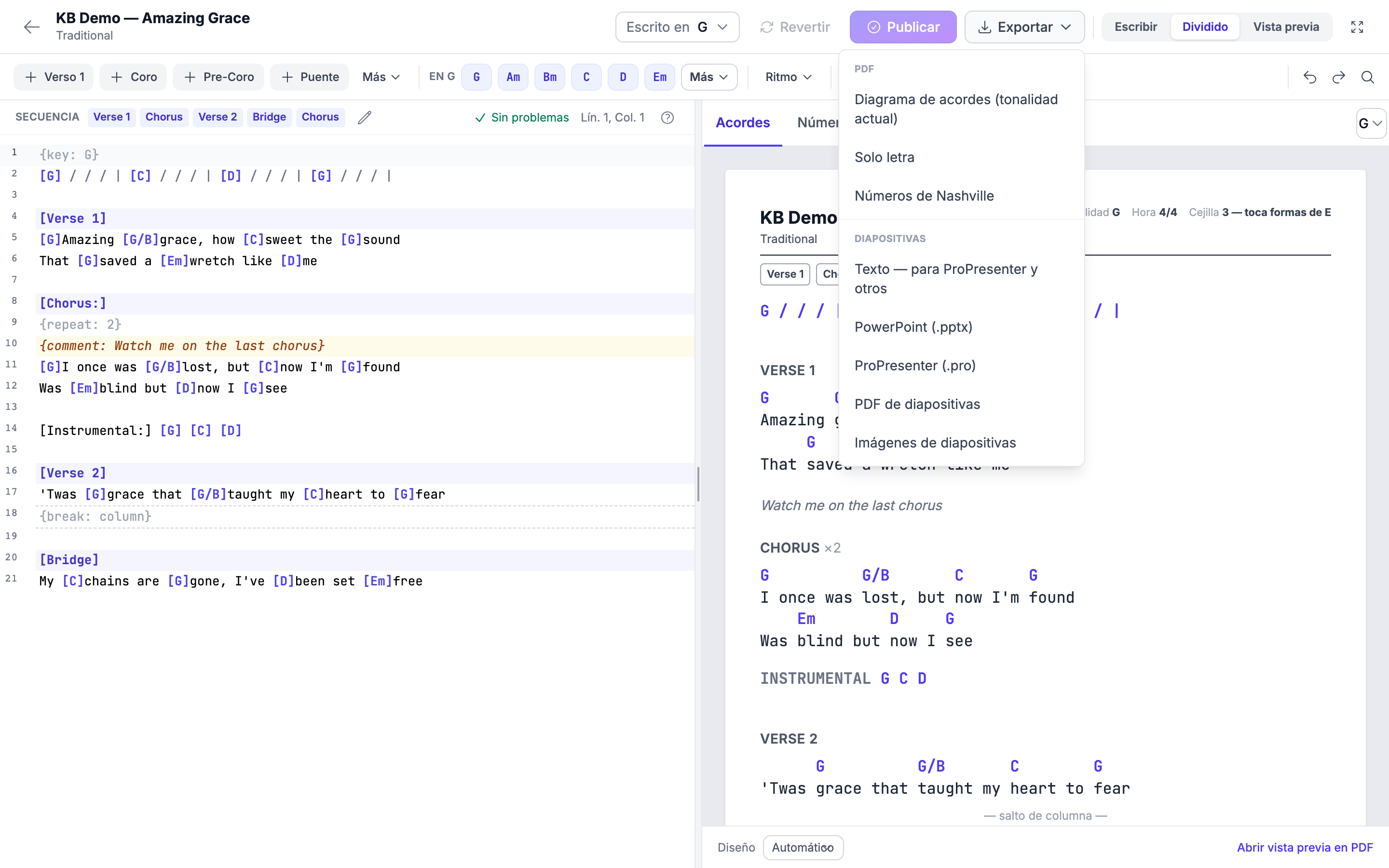Viewport: 1389px width, 868px height.
Task: Expand the chords Más dropdown
Action: click(709, 77)
